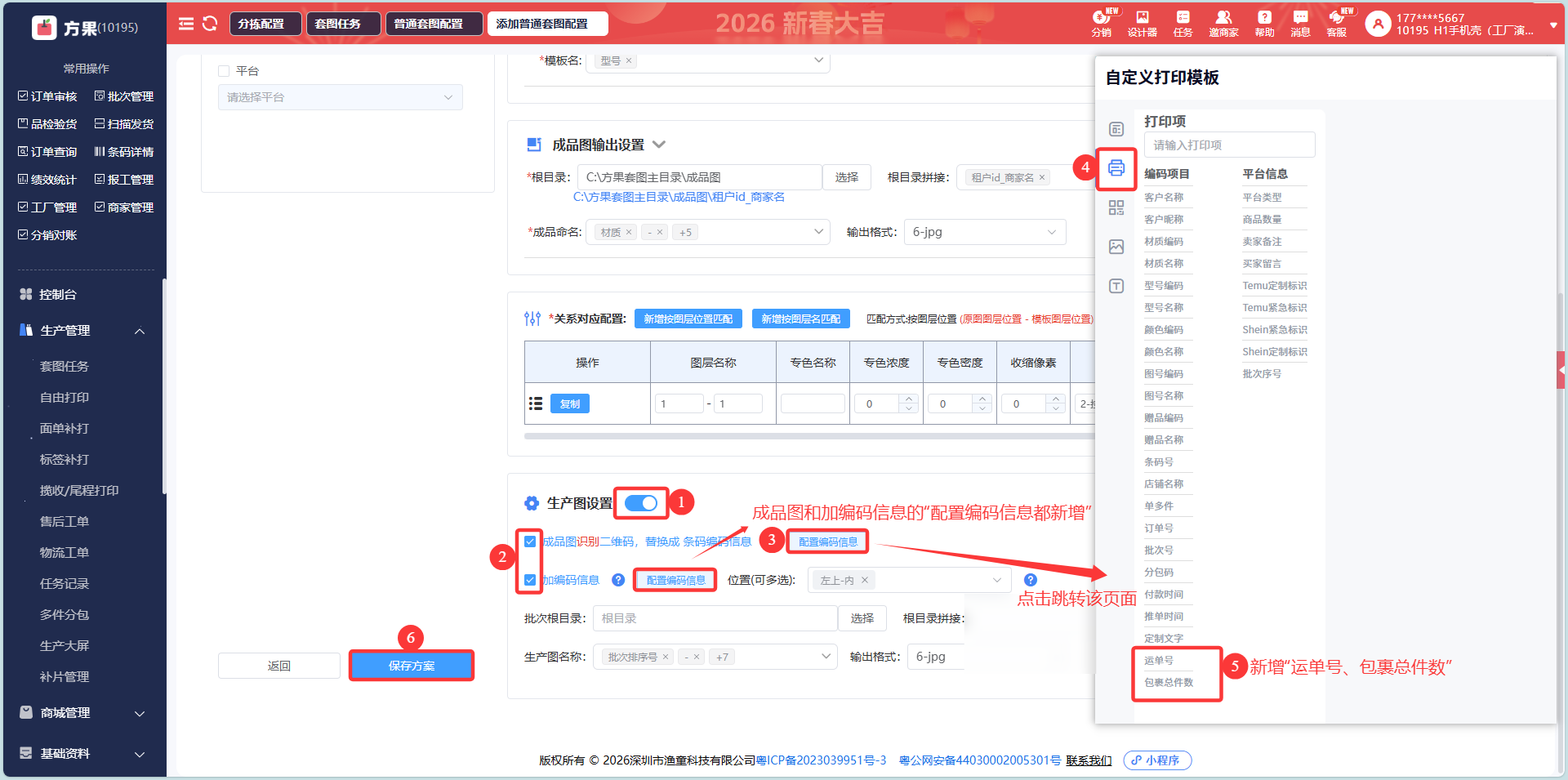Toggle the 生产图设置 switch

click(641, 503)
